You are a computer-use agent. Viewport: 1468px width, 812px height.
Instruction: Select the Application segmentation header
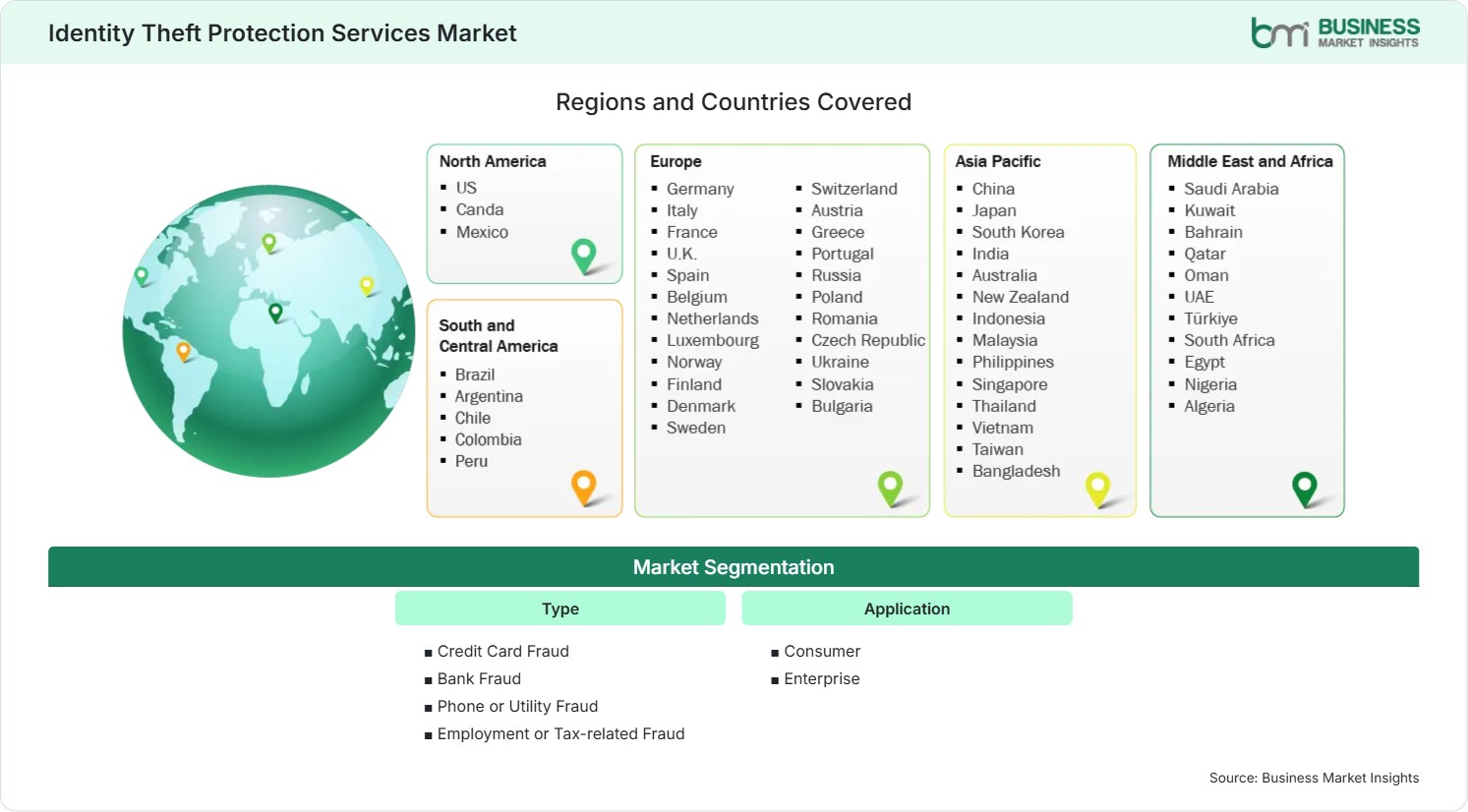click(907, 609)
